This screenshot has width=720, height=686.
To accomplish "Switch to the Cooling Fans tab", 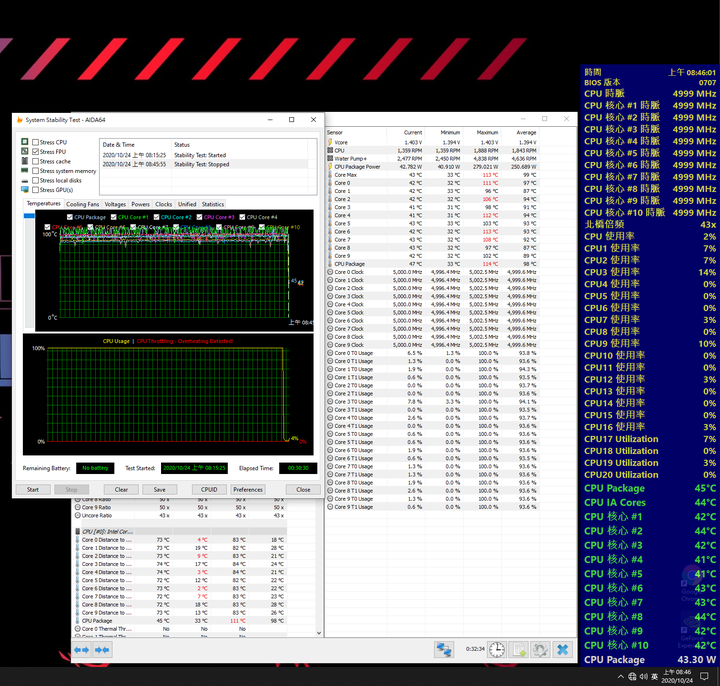I will point(83,204).
